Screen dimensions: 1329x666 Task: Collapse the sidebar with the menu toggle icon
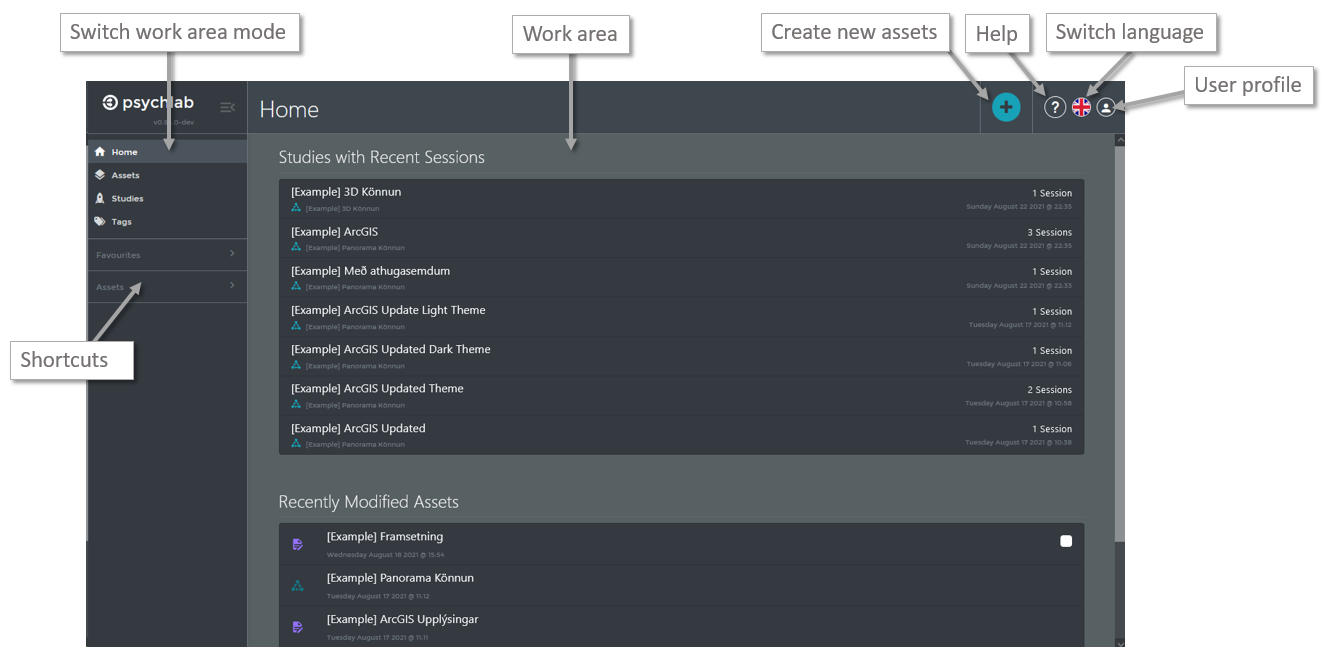tap(227, 107)
